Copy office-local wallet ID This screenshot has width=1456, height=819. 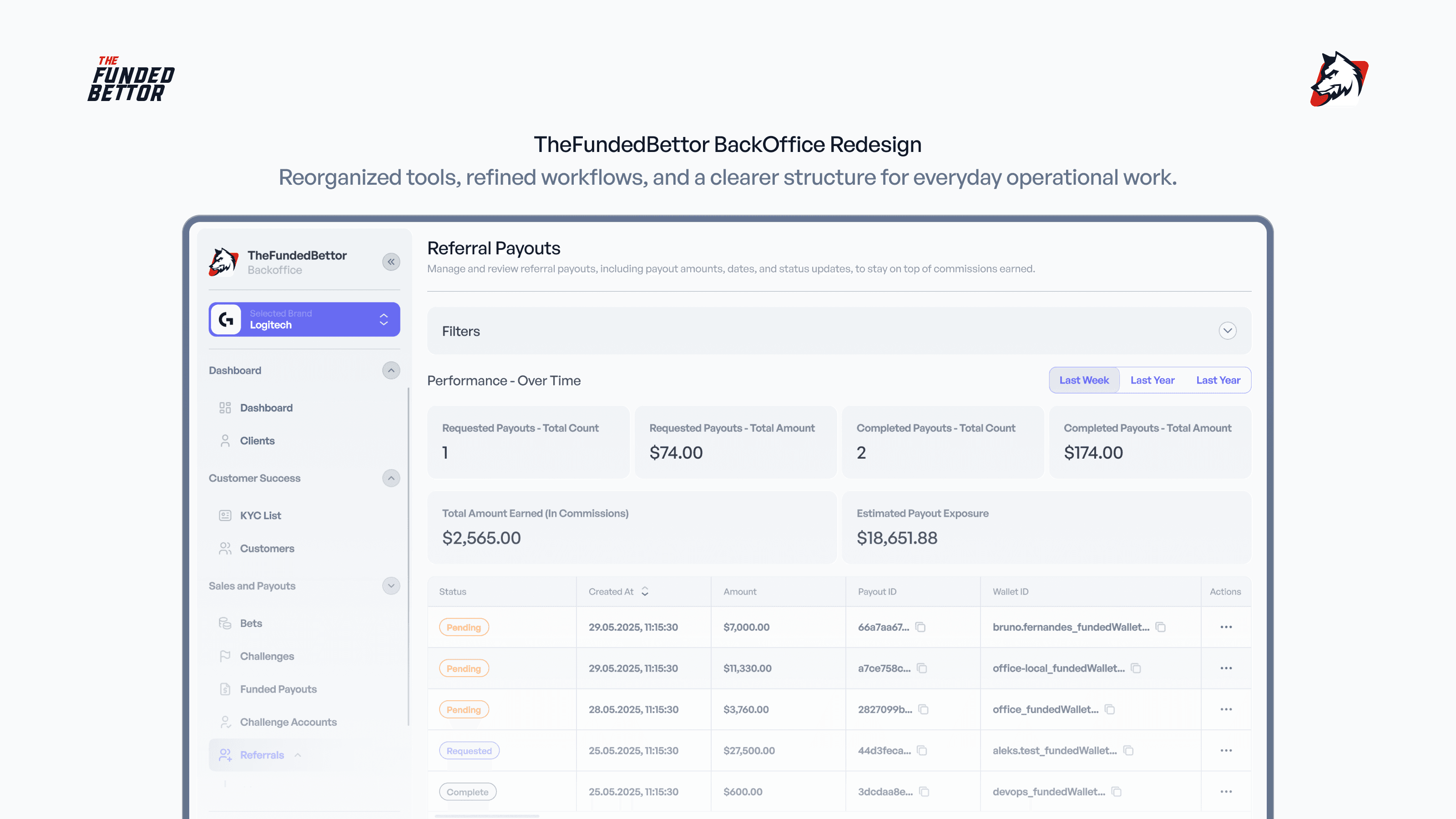[x=1136, y=668]
